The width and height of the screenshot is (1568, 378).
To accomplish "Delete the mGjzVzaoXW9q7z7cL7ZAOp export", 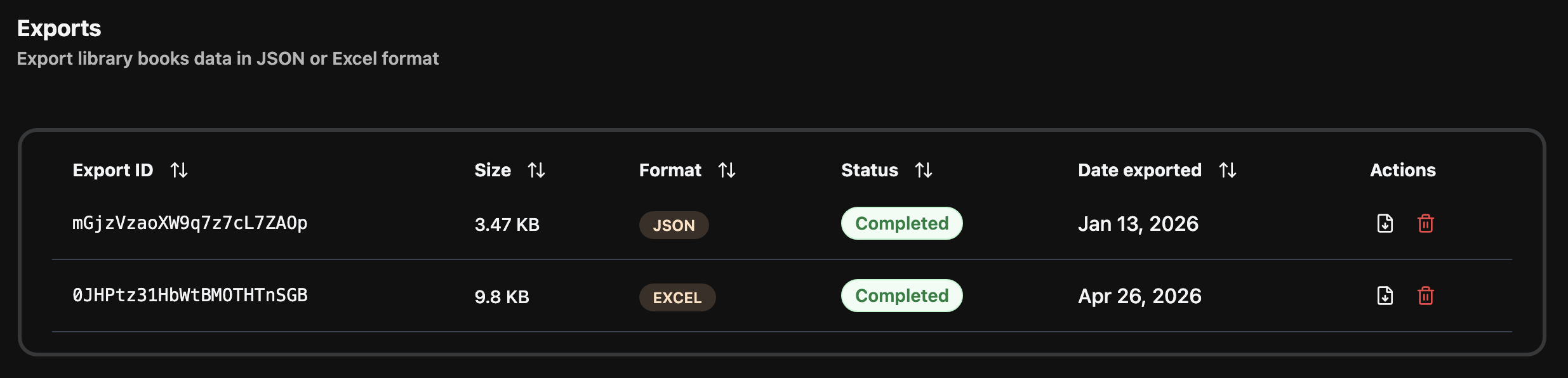I will 1424,224.
